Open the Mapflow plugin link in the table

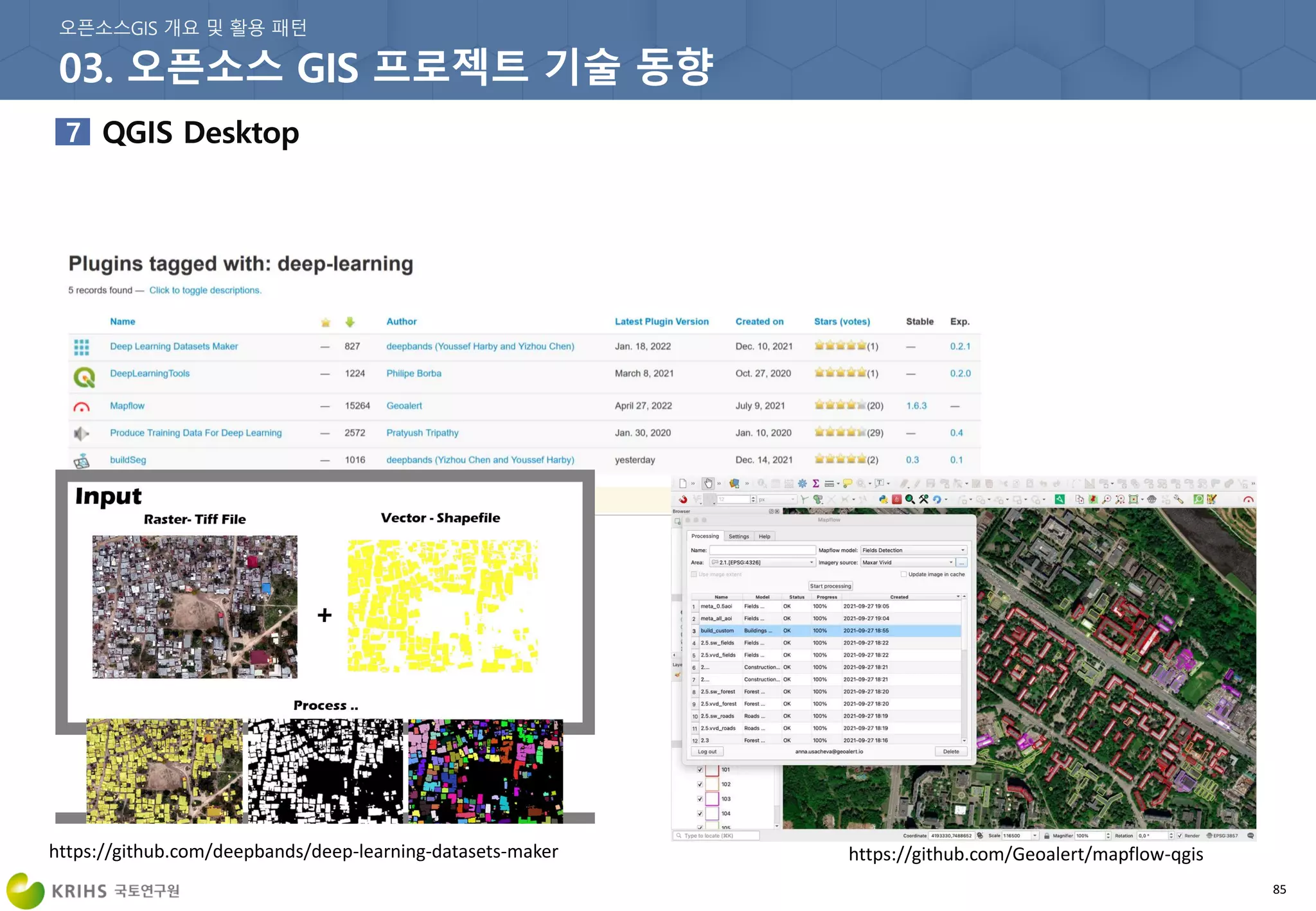click(127, 406)
